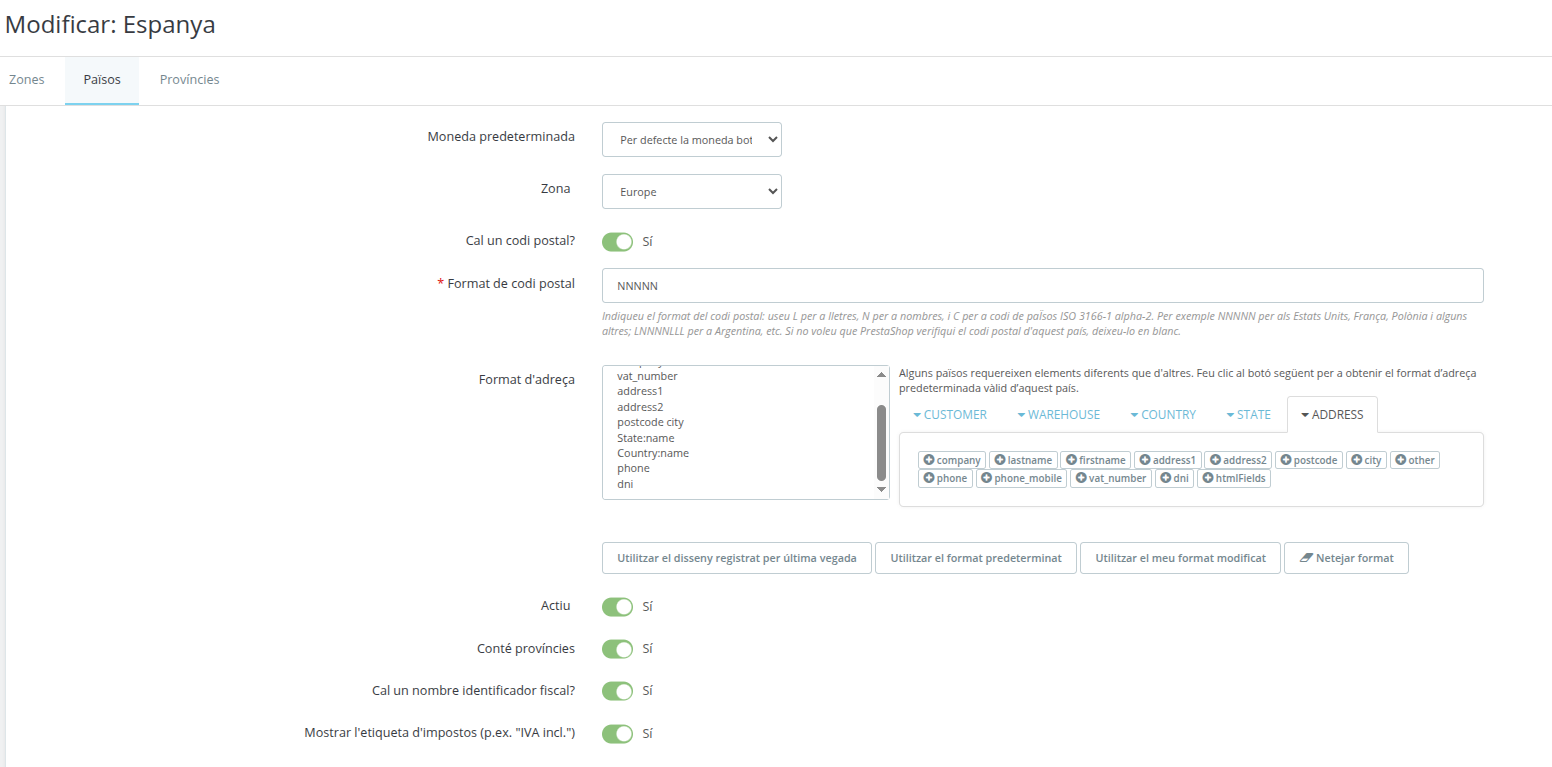Open the Zones tab
Image resolution: width=1552 pixels, height=767 pixels.
tap(27, 80)
